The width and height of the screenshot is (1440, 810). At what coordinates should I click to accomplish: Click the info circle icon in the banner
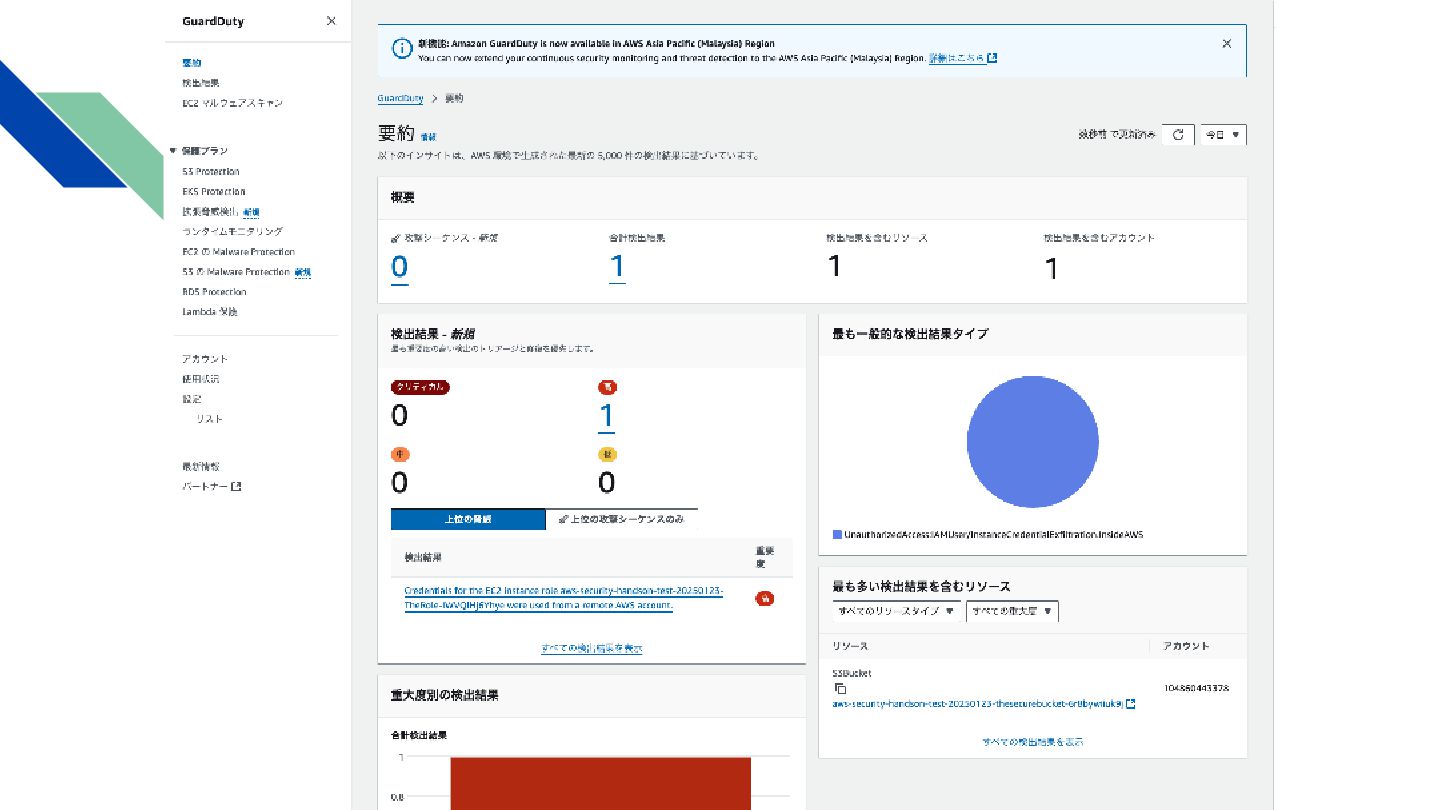[x=402, y=48]
